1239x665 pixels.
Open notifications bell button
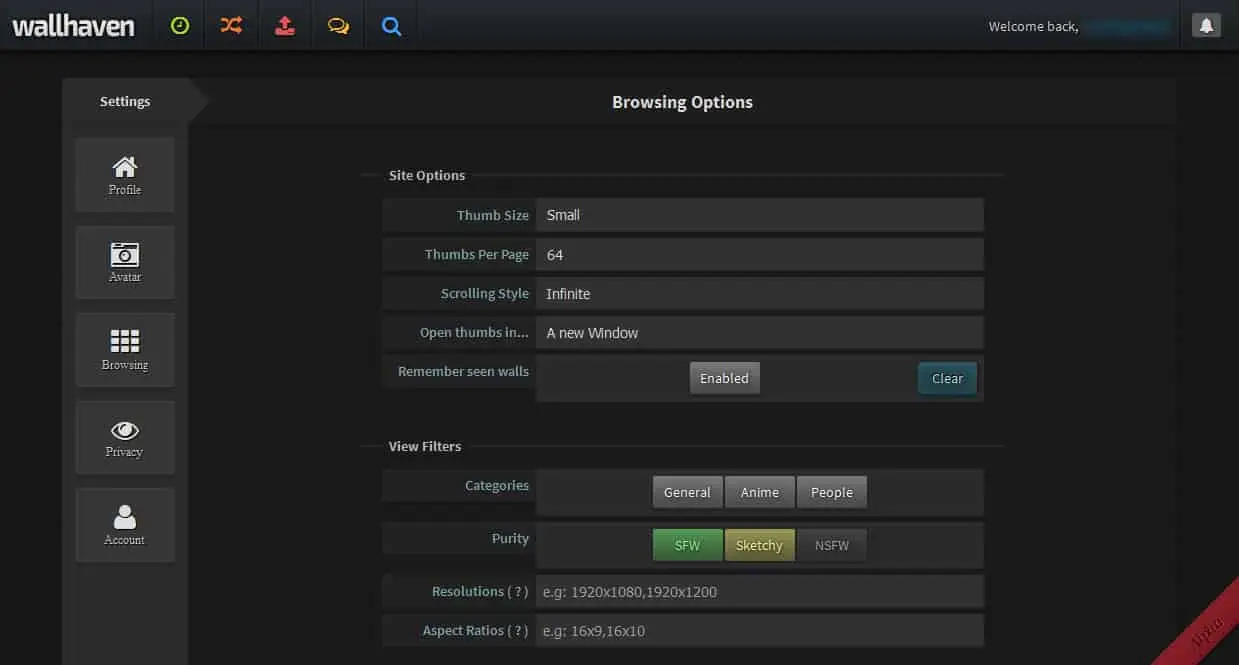click(1206, 26)
